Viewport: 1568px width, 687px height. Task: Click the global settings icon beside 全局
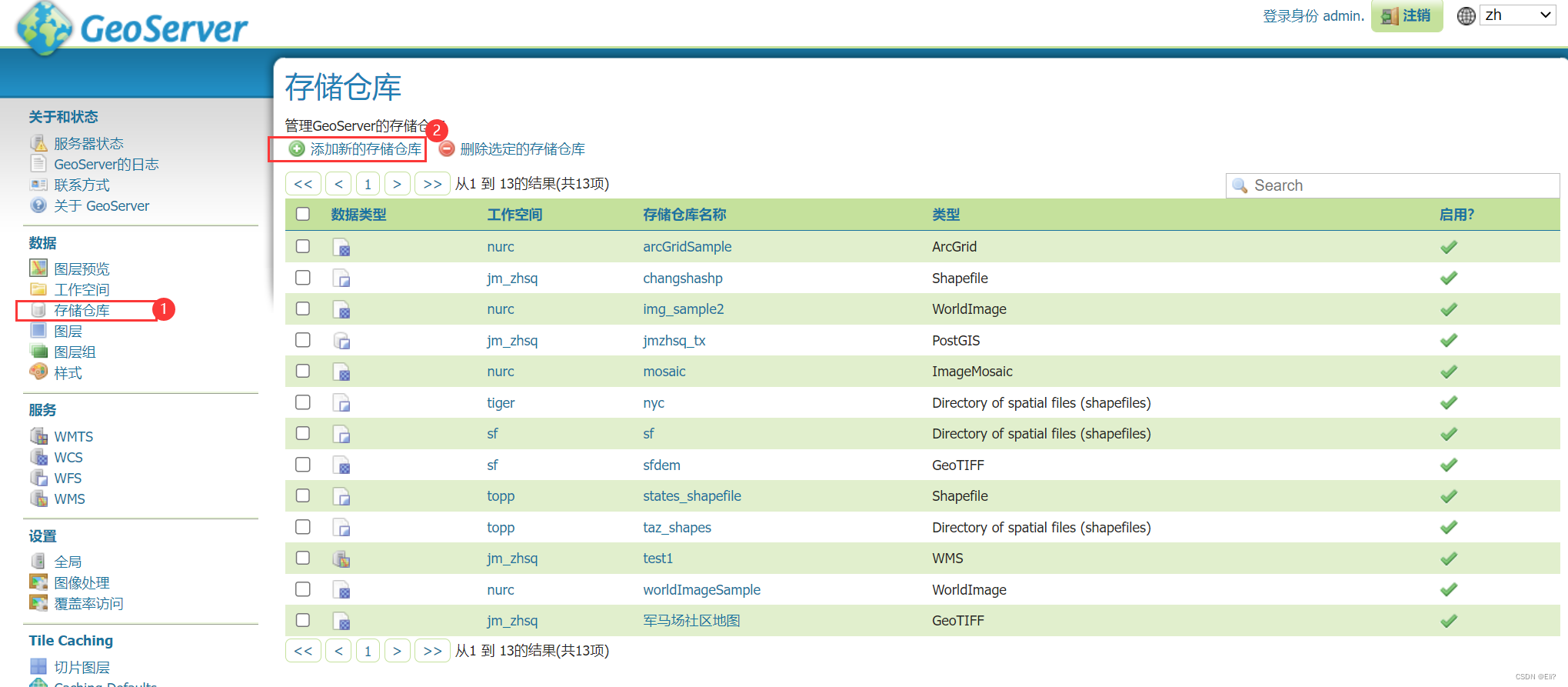click(38, 562)
